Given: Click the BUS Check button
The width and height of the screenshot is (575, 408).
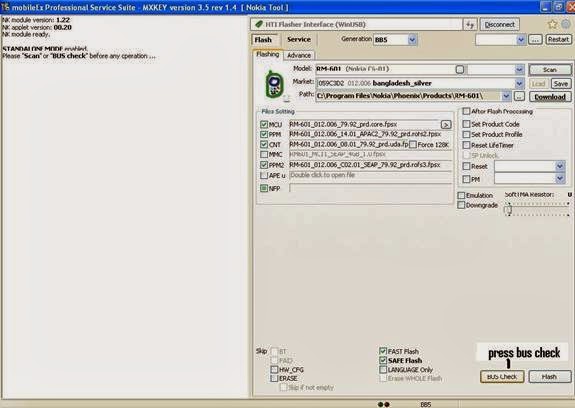Looking at the screenshot, I should tap(502, 377).
